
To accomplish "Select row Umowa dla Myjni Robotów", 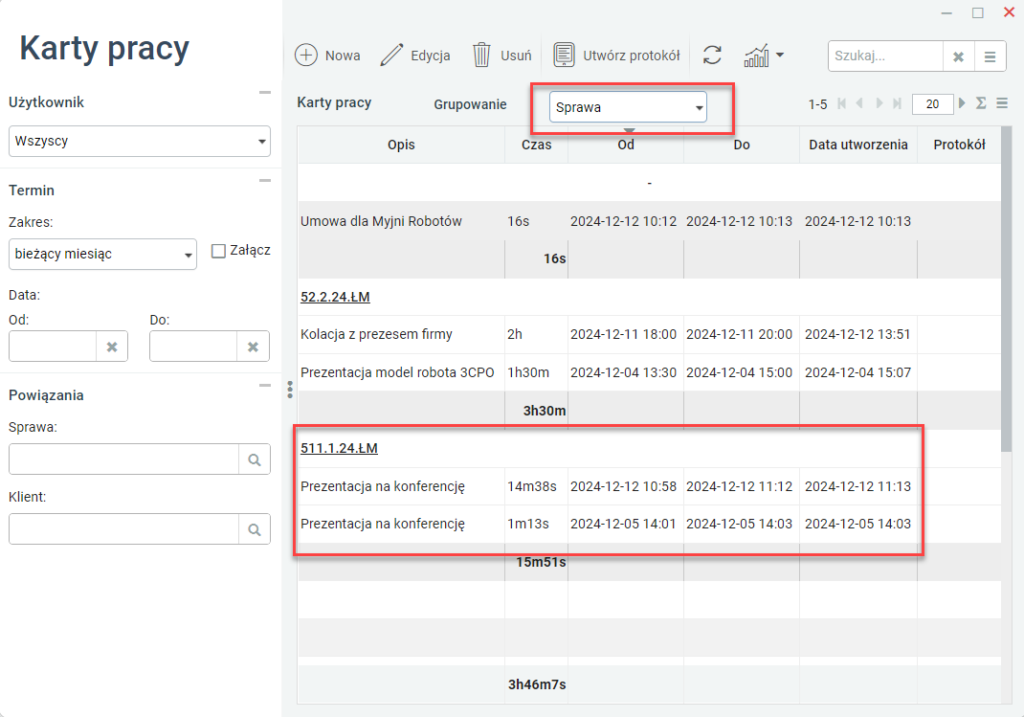I will click(649, 221).
